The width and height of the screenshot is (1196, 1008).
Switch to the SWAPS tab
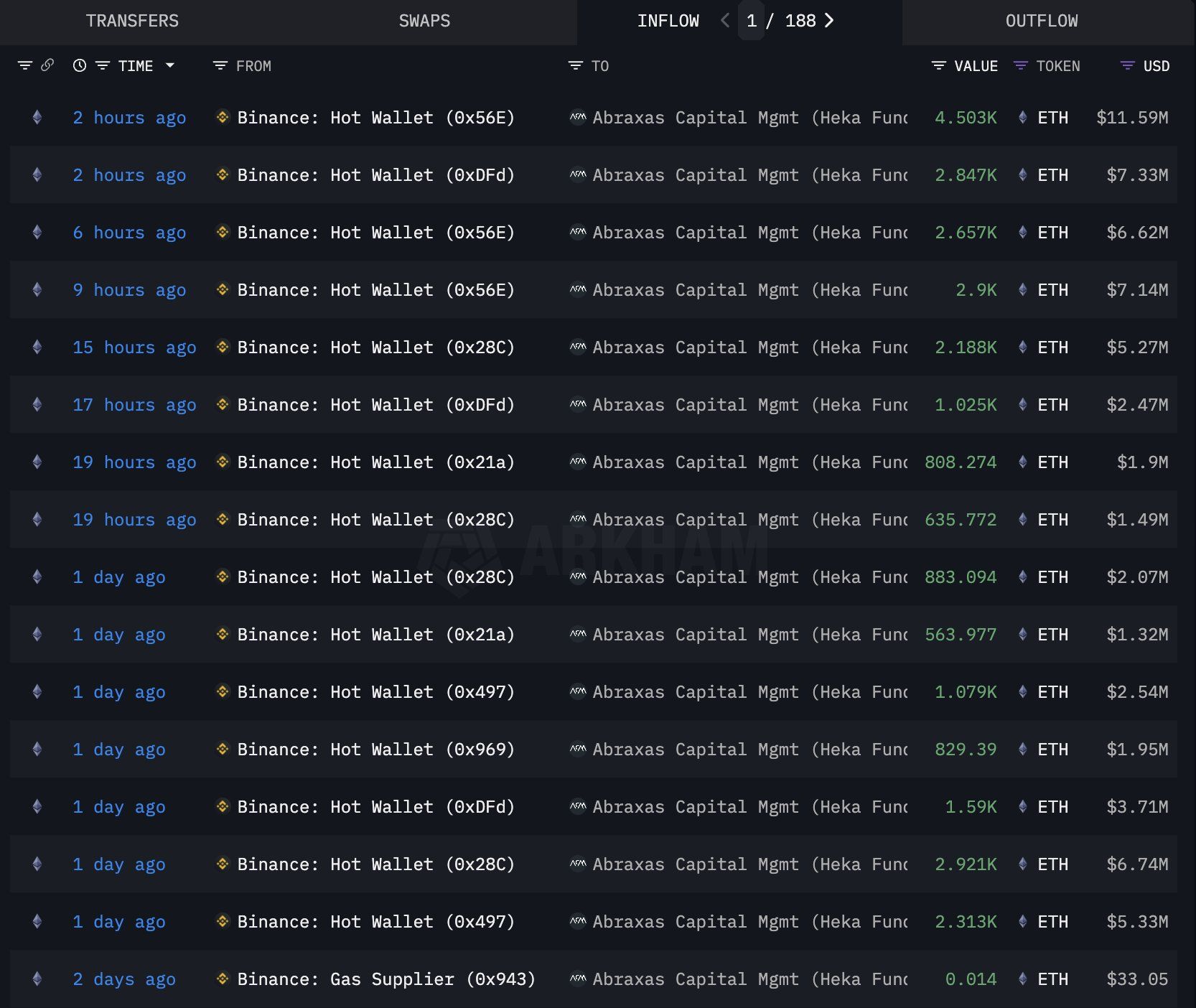pyautogui.click(x=424, y=21)
